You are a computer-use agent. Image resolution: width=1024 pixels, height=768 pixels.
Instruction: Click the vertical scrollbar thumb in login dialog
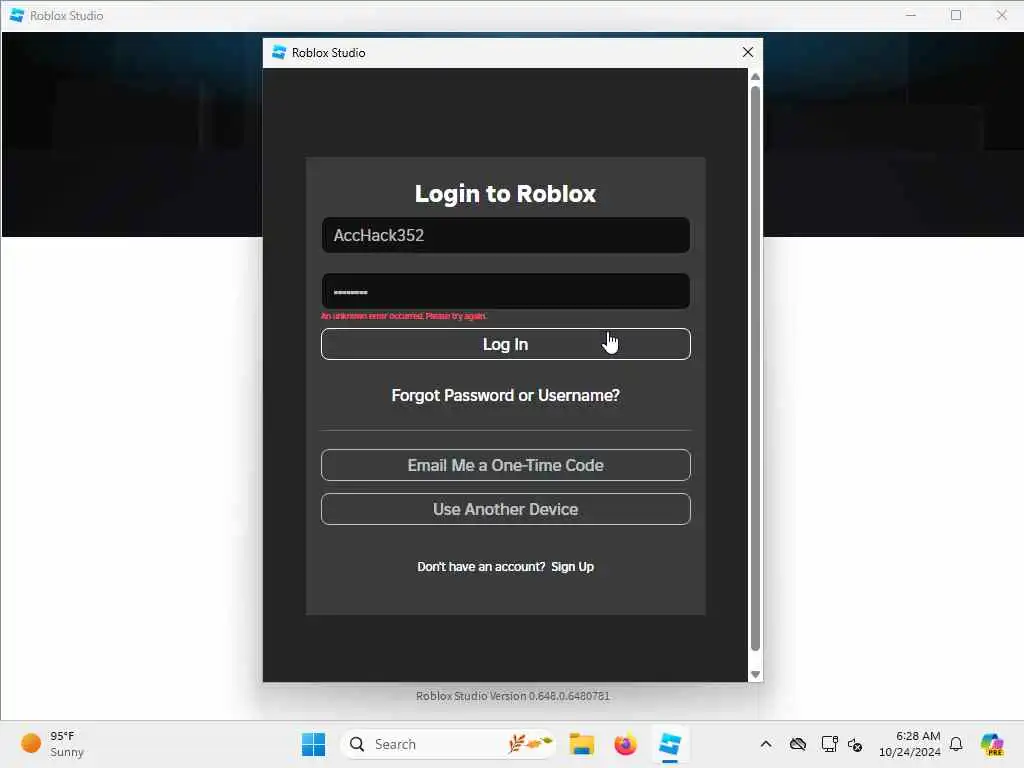click(x=756, y=368)
